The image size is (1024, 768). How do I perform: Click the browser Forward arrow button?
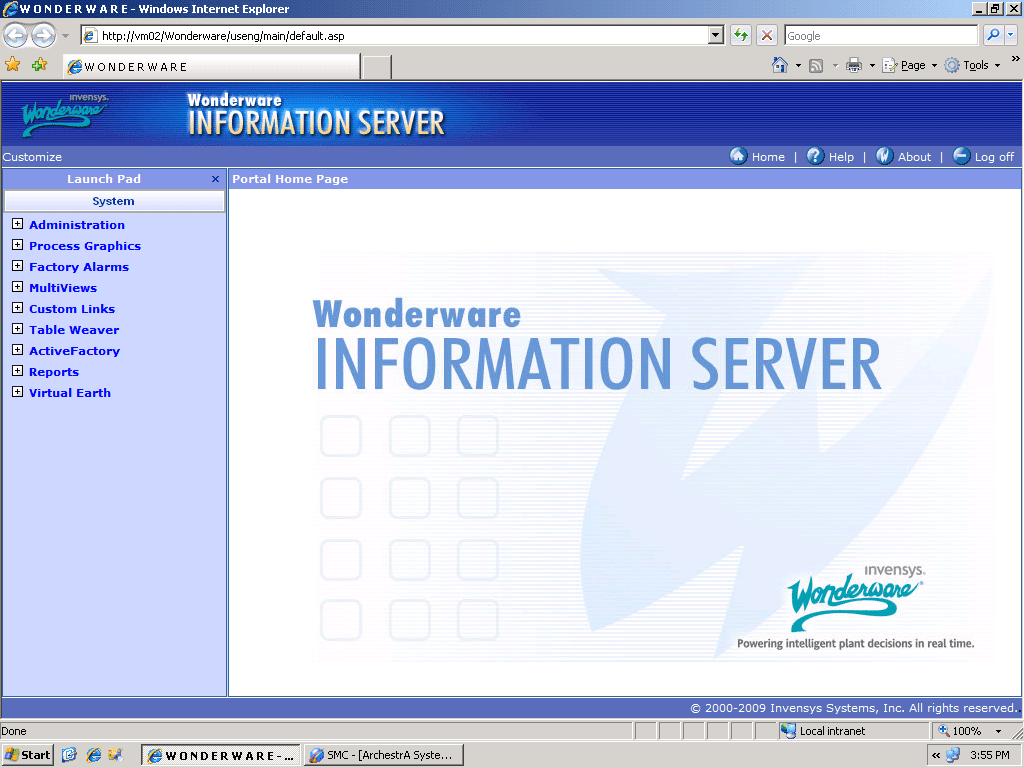click(x=44, y=35)
